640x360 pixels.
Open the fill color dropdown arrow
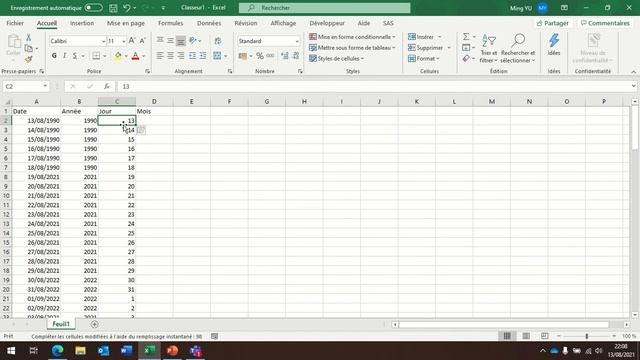click(126, 56)
